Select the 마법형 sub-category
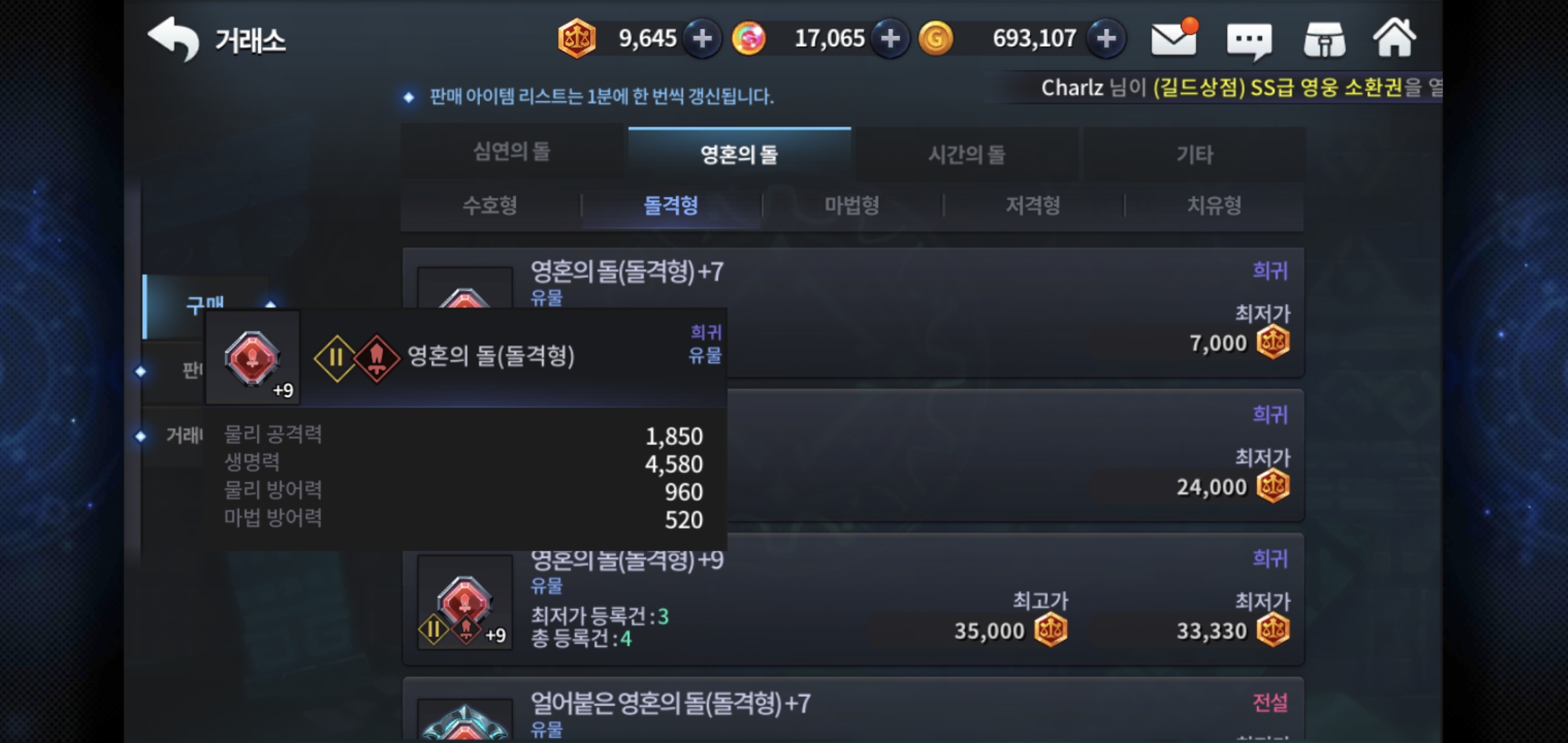 [x=852, y=205]
